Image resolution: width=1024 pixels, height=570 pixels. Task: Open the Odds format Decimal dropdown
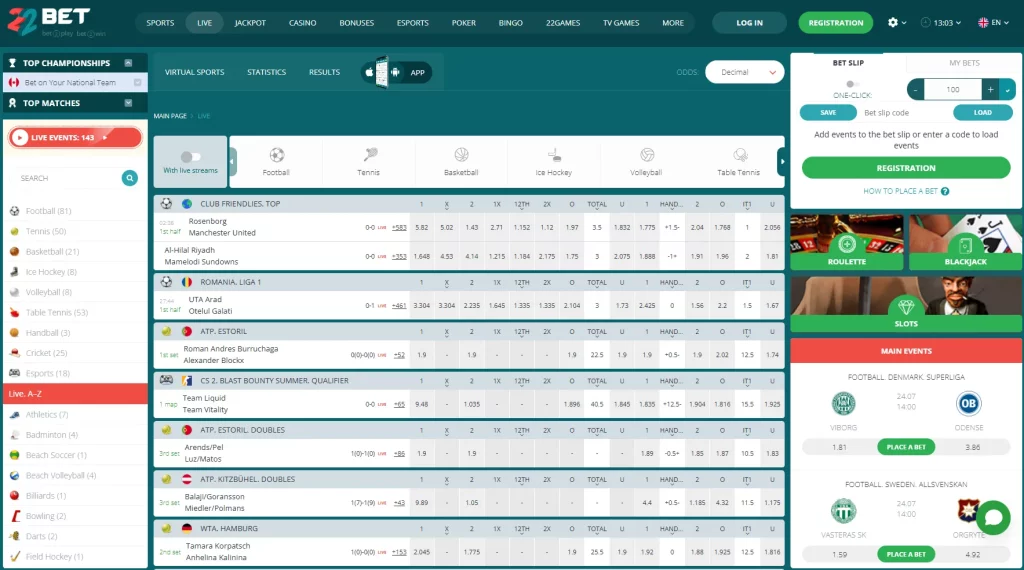coord(744,72)
